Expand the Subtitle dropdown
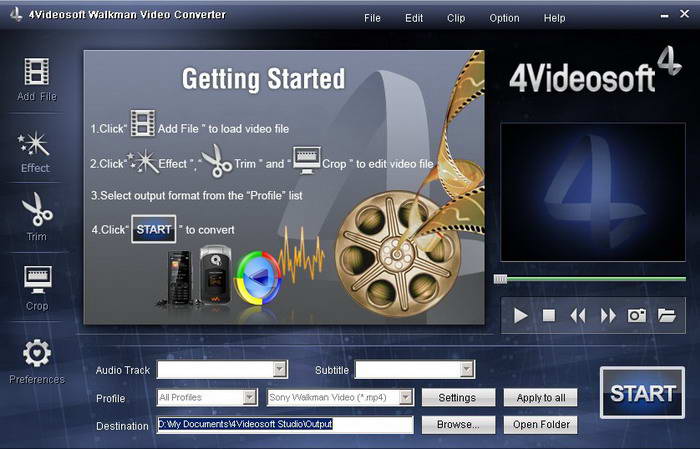The height and width of the screenshot is (449, 700). click(x=467, y=370)
